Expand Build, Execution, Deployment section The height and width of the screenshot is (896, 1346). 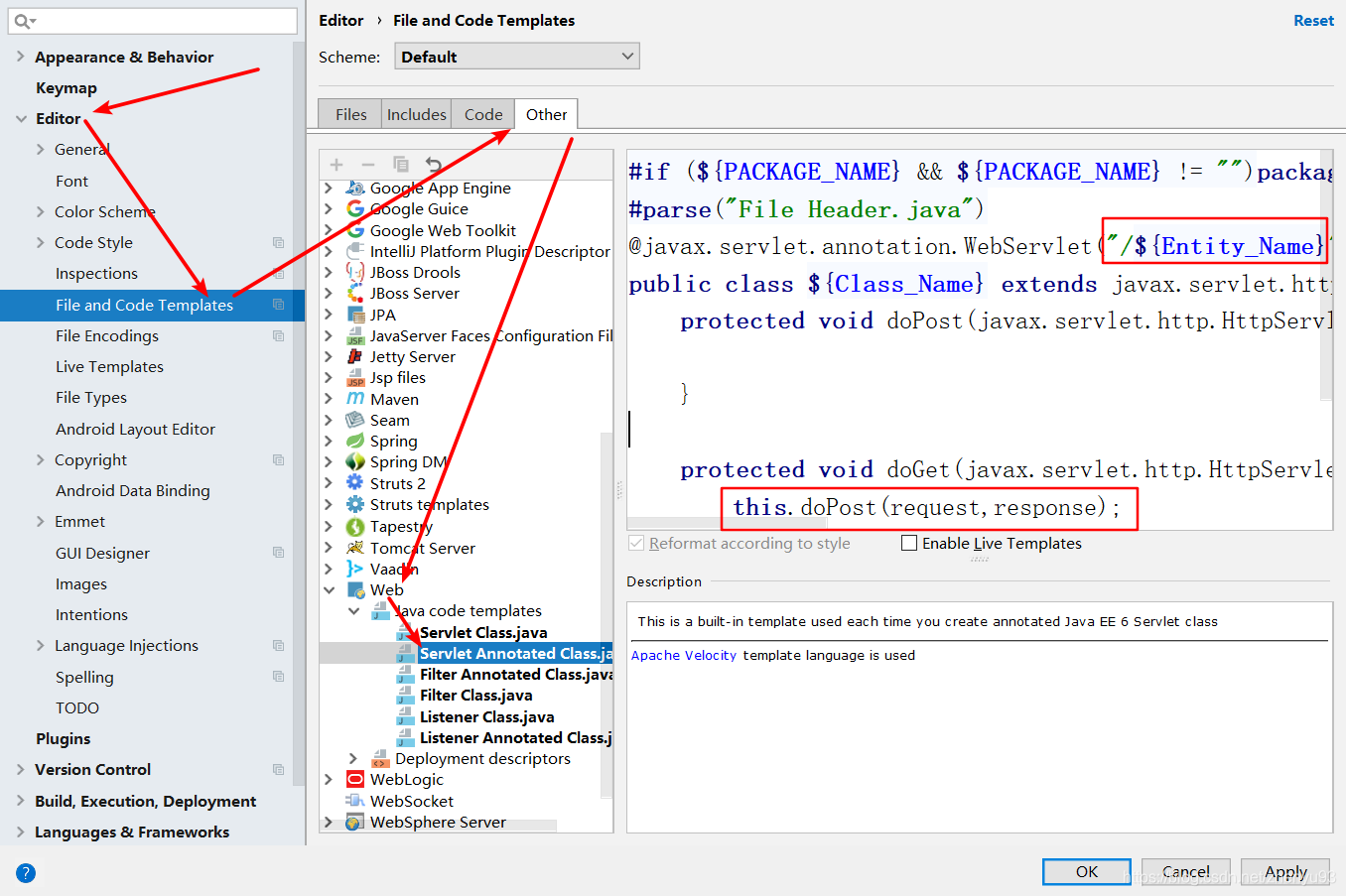point(21,801)
